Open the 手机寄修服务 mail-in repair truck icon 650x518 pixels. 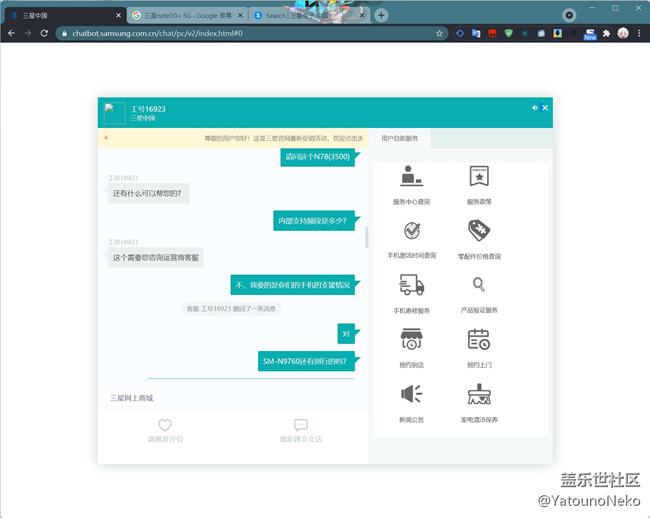click(411, 285)
